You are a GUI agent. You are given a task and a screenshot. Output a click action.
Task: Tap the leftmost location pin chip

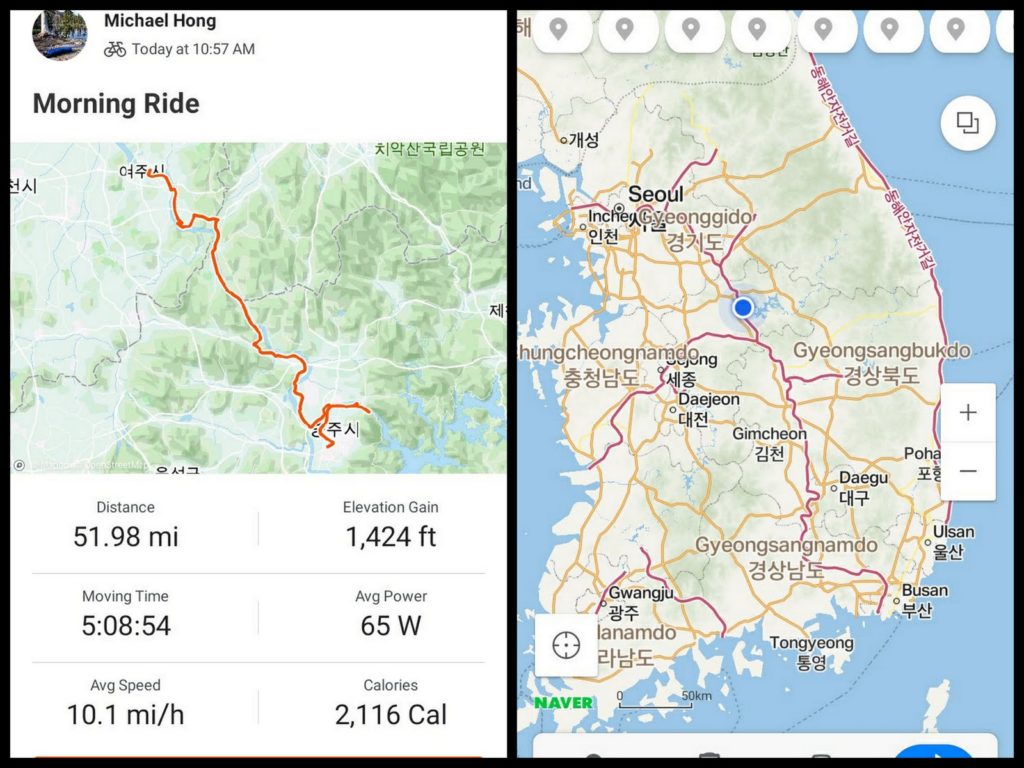[558, 30]
